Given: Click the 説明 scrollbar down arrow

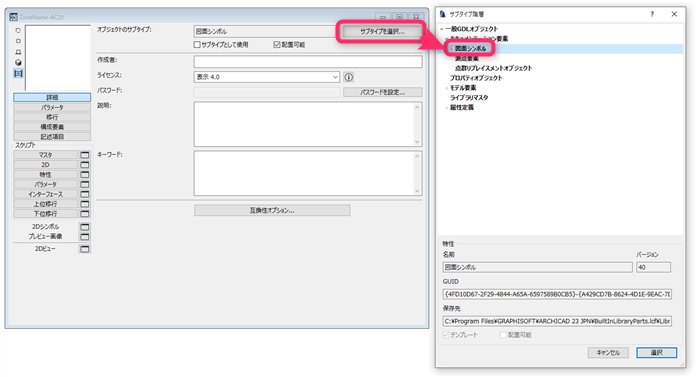Looking at the screenshot, I should point(417,142).
